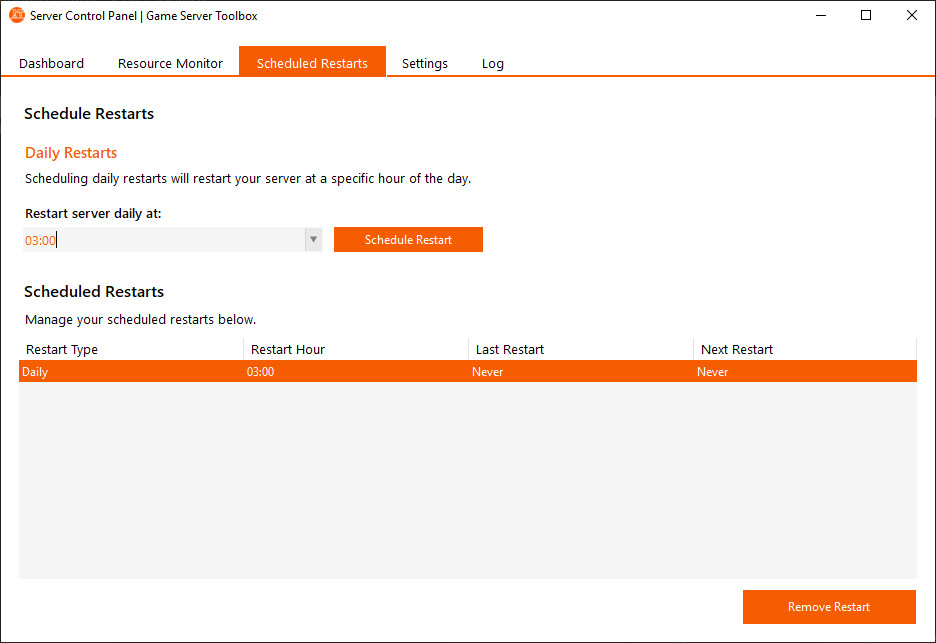Click the Game Server Toolbox app icon
Image resolution: width=936 pixels, height=643 pixels.
click(x=14, y=15)
